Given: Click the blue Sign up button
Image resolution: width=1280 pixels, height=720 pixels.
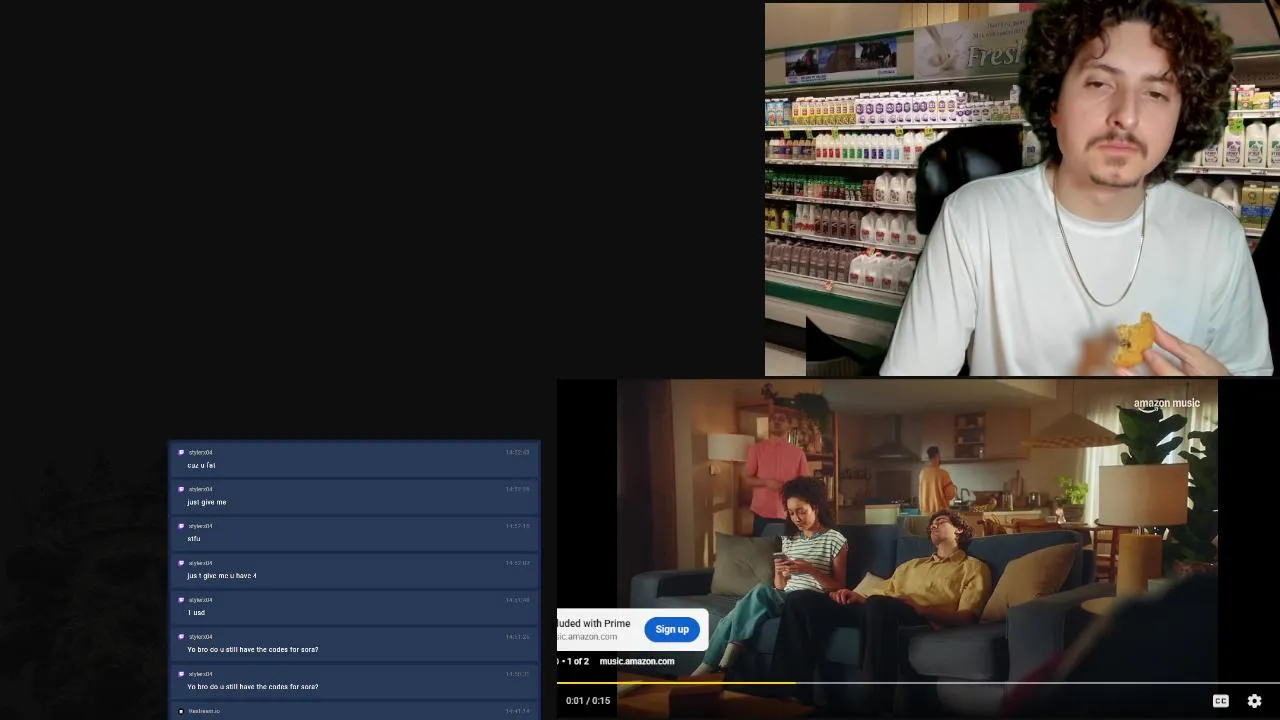Looking at the screenshot, I should pos(672,629).
